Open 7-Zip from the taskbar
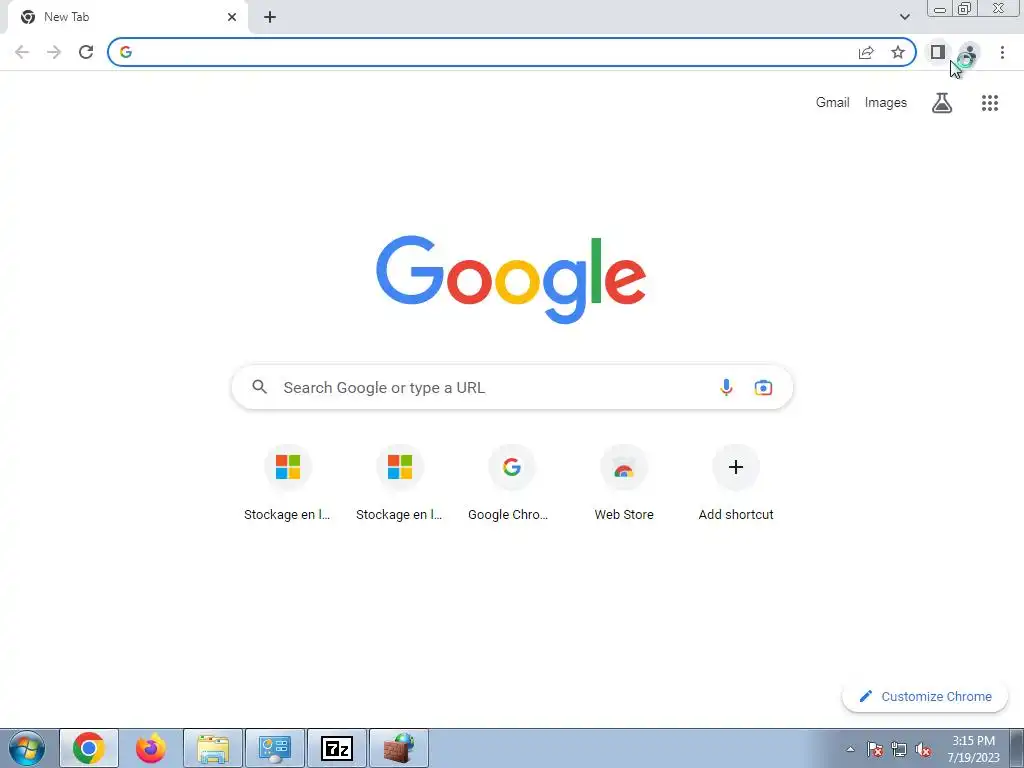The width and height of the screenshot is (1024, 768). [x=337, y=748]
